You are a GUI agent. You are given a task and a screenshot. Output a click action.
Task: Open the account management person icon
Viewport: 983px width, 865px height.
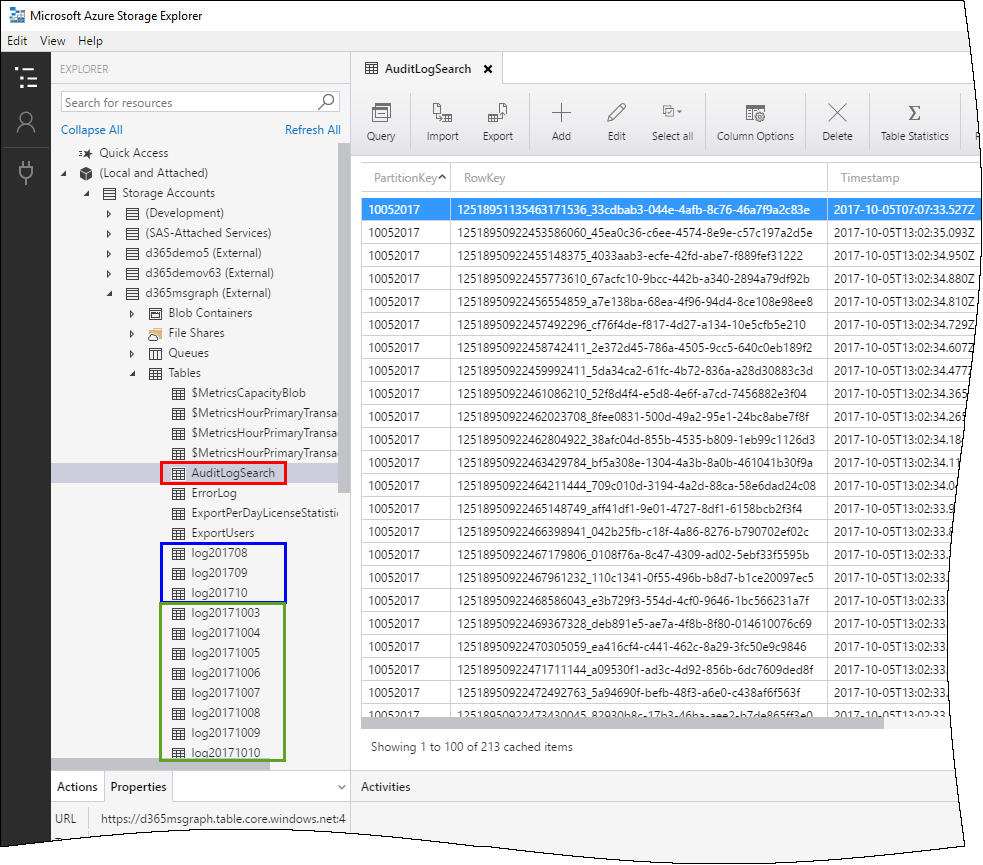[x=26, y=122]
